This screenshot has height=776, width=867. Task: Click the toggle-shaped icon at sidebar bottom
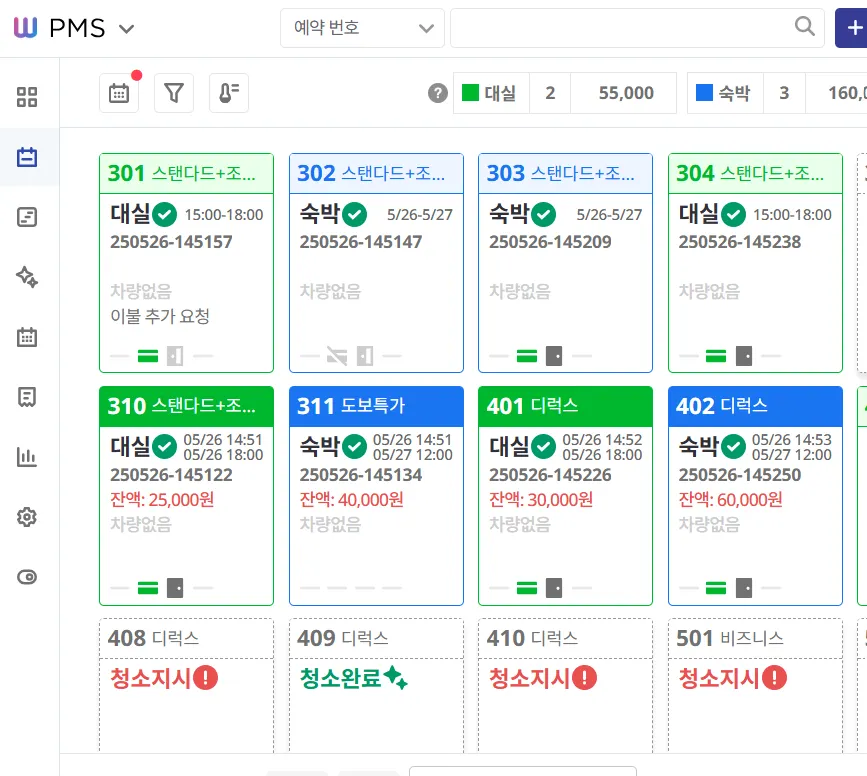pyautogui.click(x=27, y=577)
